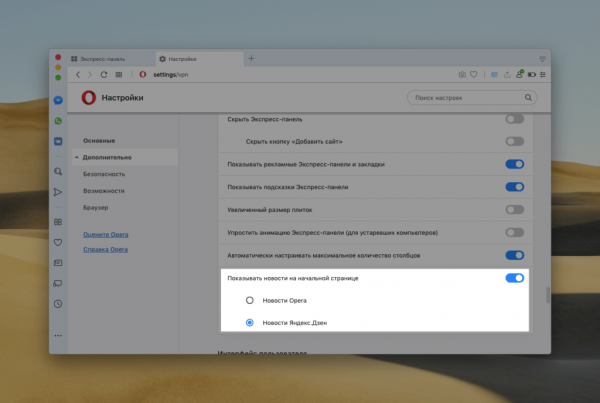Click the magnifier in the settings search box

[x=528, y=98]
